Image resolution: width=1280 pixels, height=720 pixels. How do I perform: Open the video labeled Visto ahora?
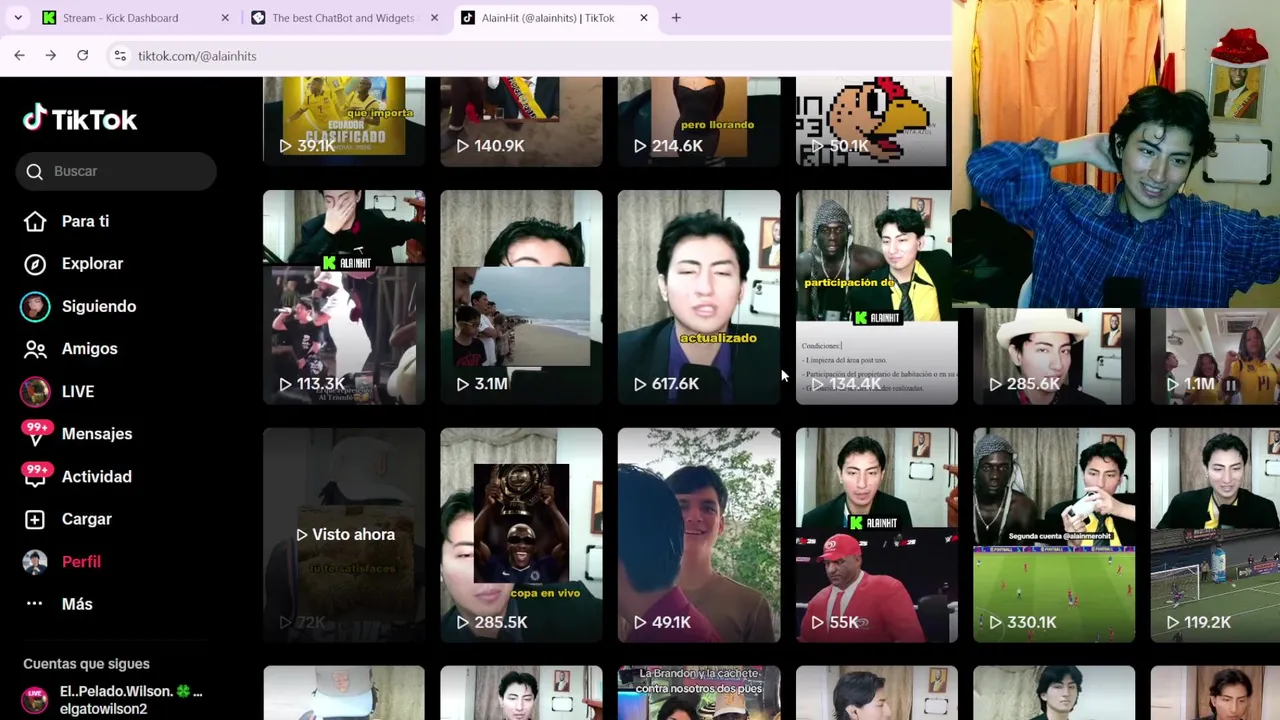(344, 535)
